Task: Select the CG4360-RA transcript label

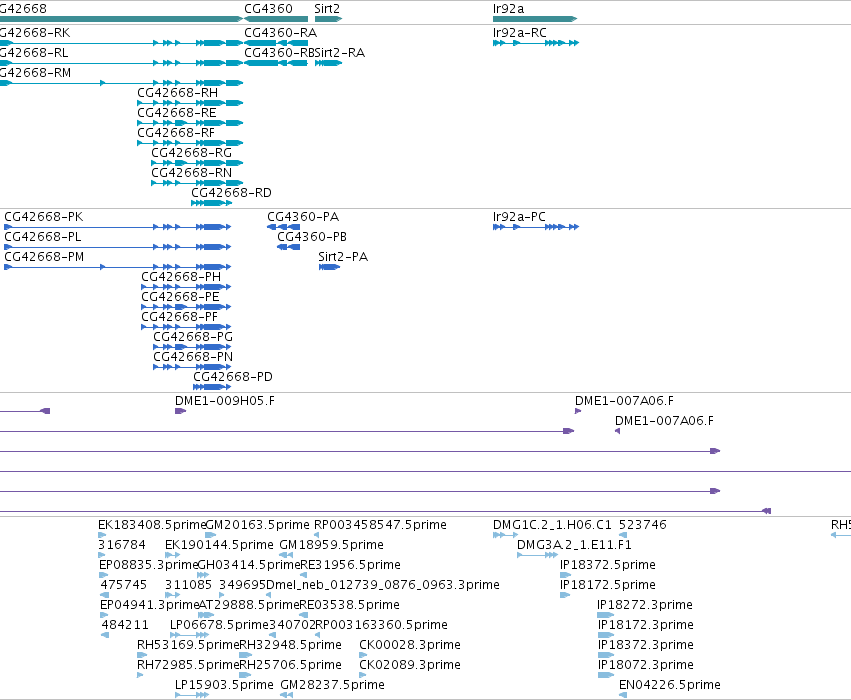Action: [x=281, y=33]
